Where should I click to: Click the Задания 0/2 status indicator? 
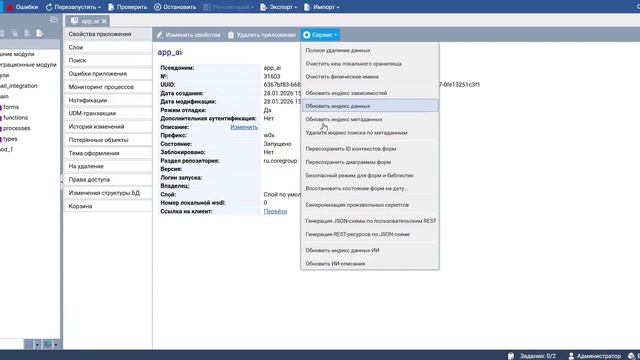point(531,356)
